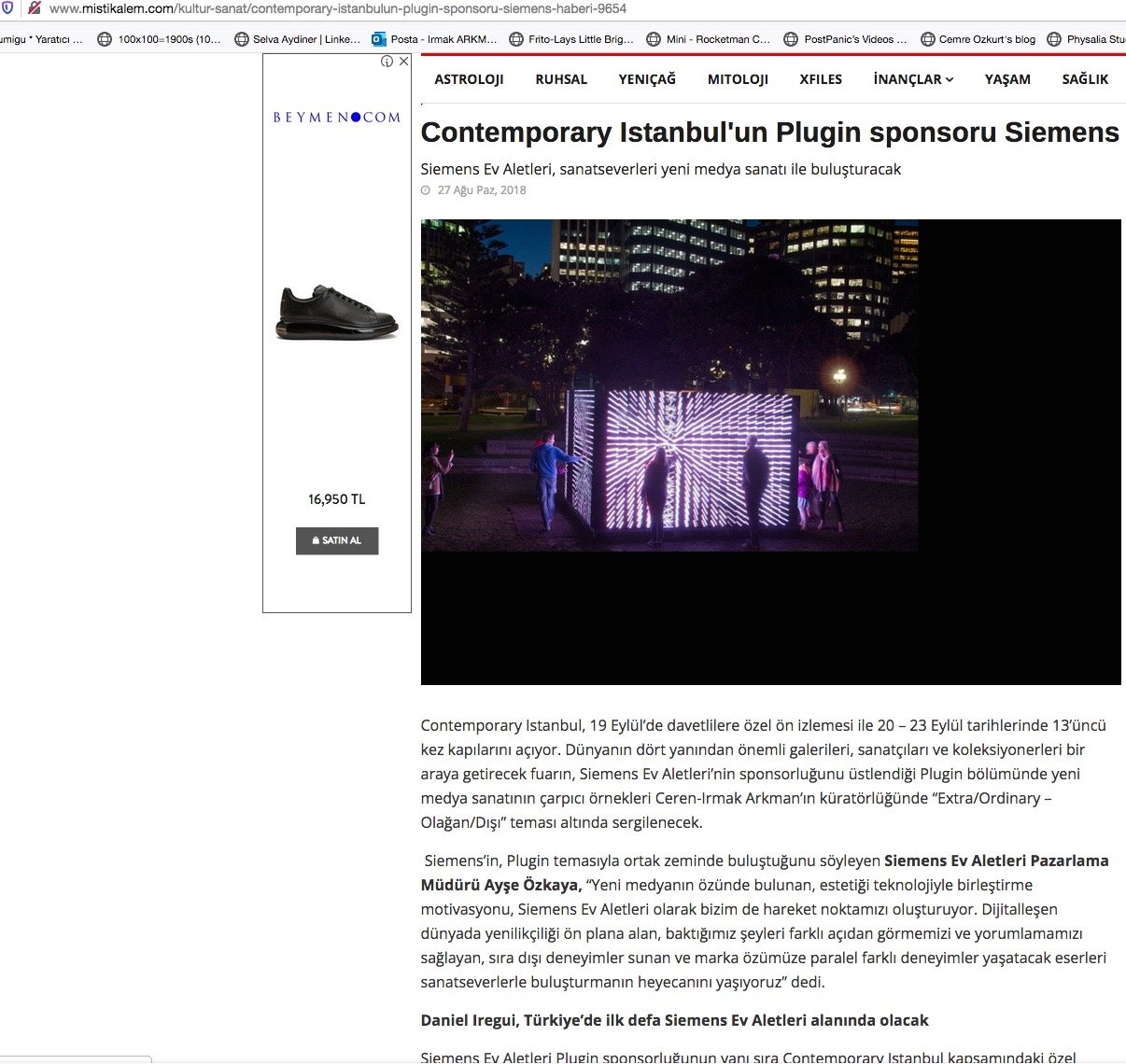Open the Yaratıcı bookmark at bar start
This screenshot has height=1064, width=1126.
[41, 39]
